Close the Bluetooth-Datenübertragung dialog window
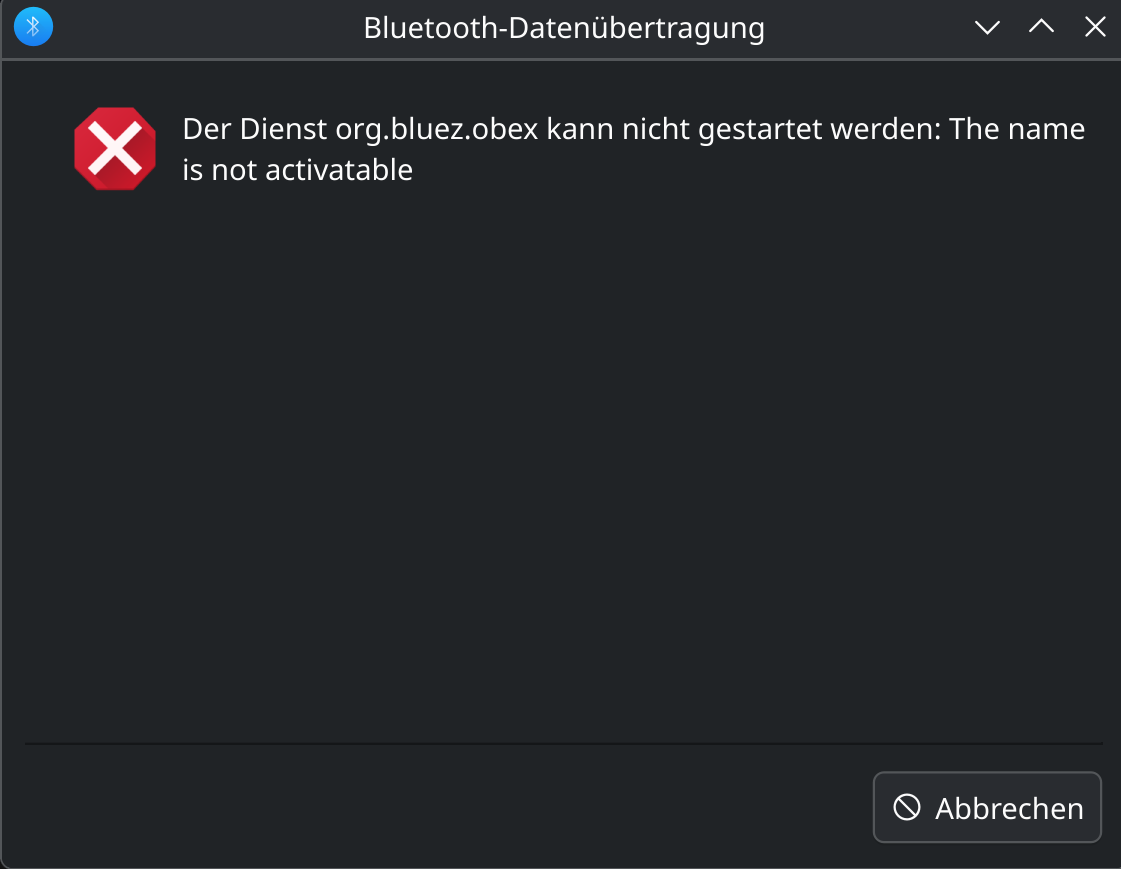This screenshot has width=1121, height=869. (1095, 27)
